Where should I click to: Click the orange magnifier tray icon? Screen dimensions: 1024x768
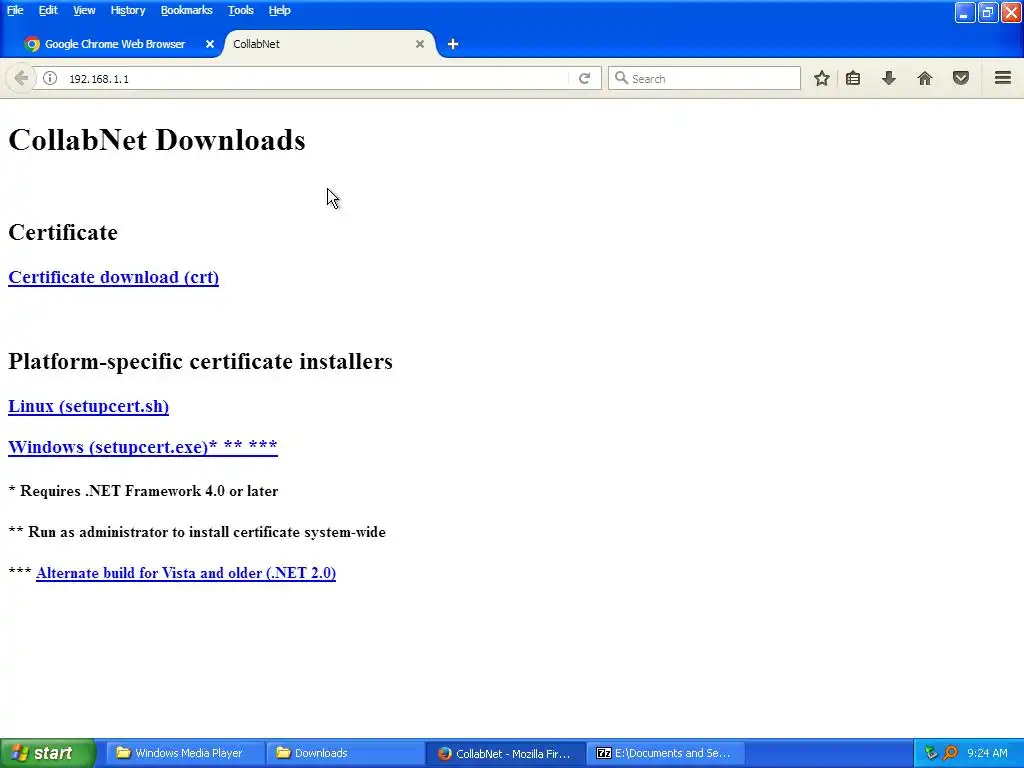pyautogui.click(x=950, y=753)
